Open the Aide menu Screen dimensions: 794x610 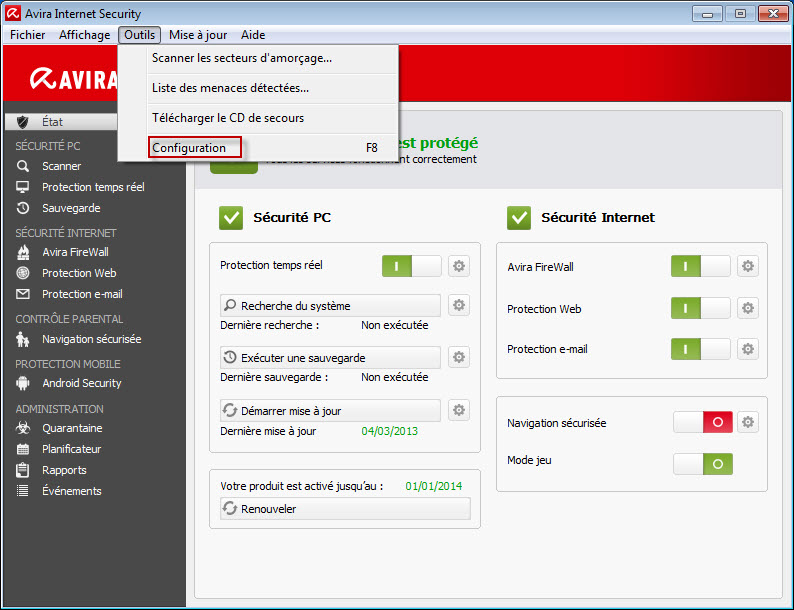253,35
